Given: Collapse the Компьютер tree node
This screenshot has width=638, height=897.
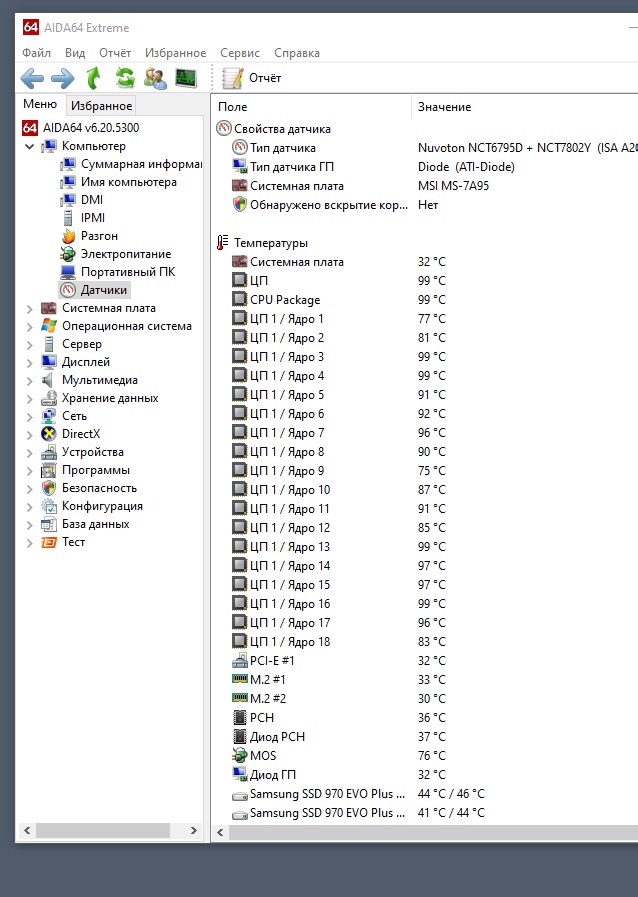Looking at the screenshot, I should [30, 146].
